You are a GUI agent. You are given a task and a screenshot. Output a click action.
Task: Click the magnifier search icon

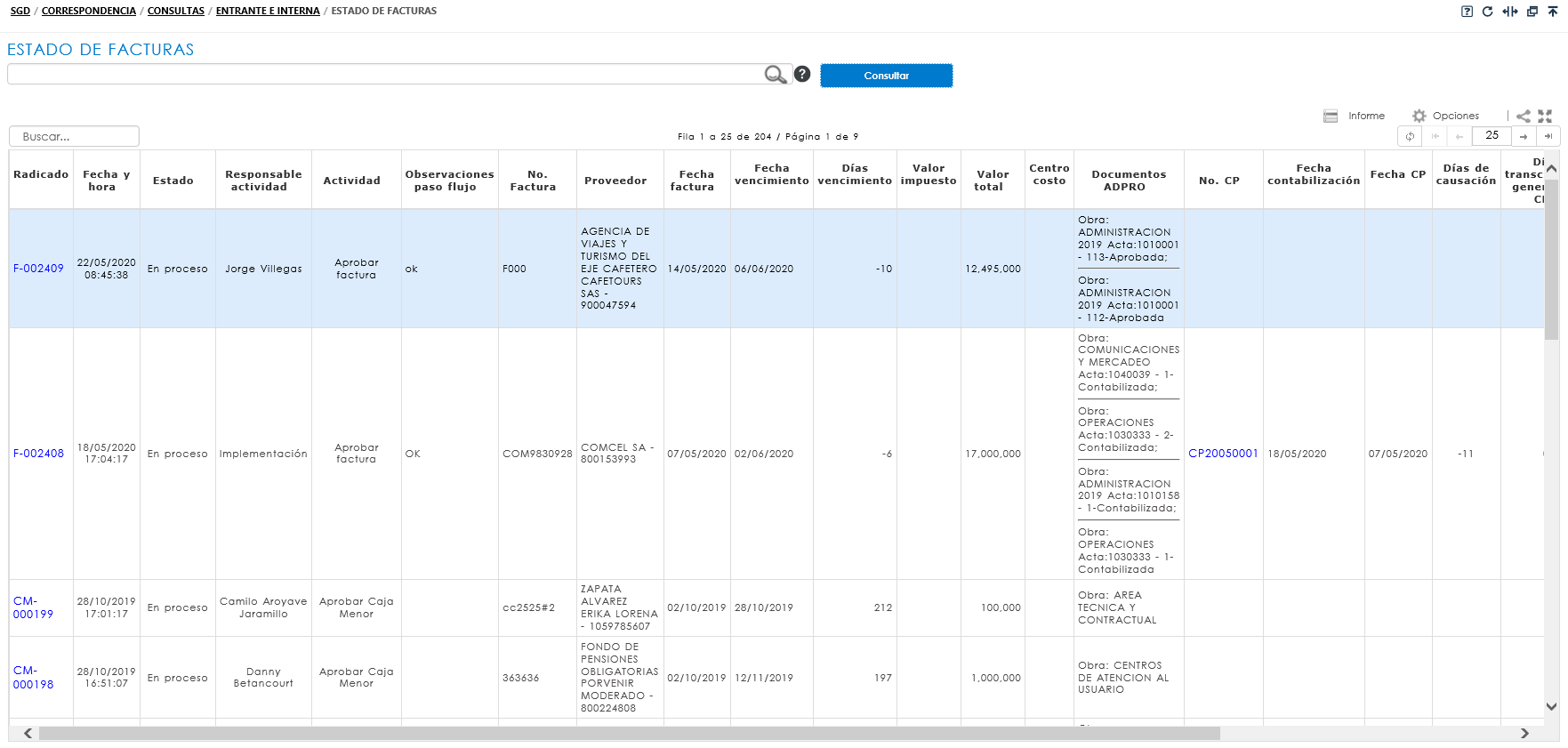click(776, 75)
